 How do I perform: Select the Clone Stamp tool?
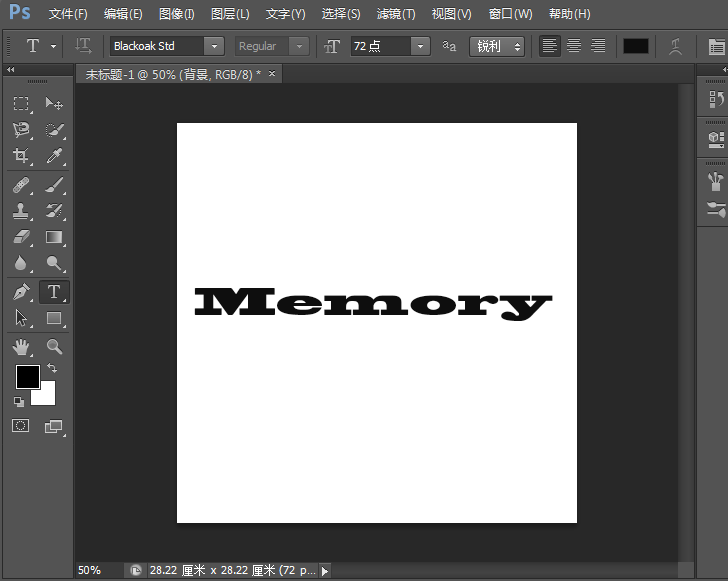[21, 211]
